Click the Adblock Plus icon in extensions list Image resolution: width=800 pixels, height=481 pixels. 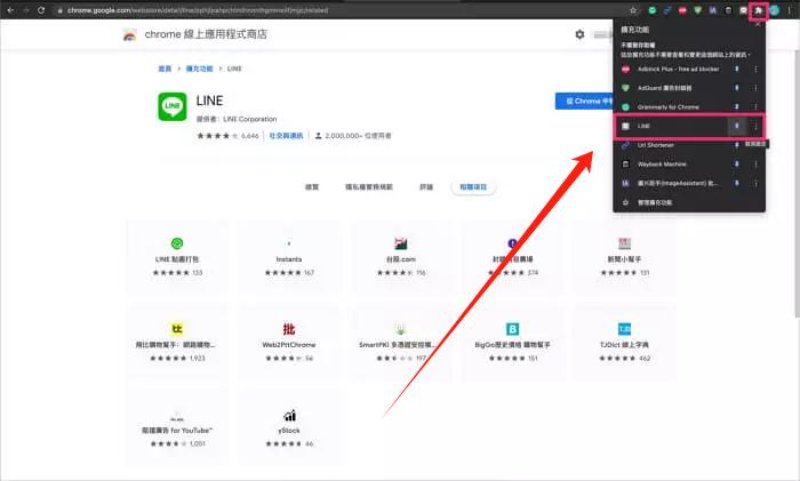click(625, 70)
